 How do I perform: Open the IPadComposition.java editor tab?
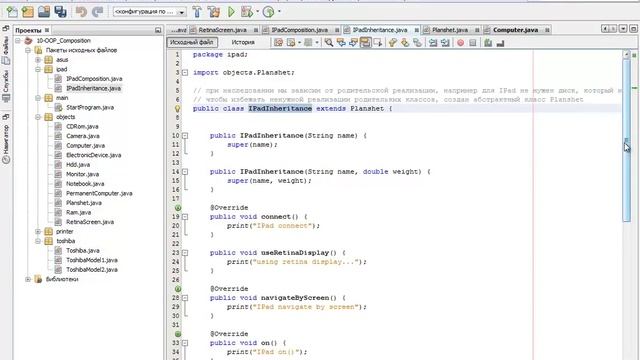[x=300, y=30]
